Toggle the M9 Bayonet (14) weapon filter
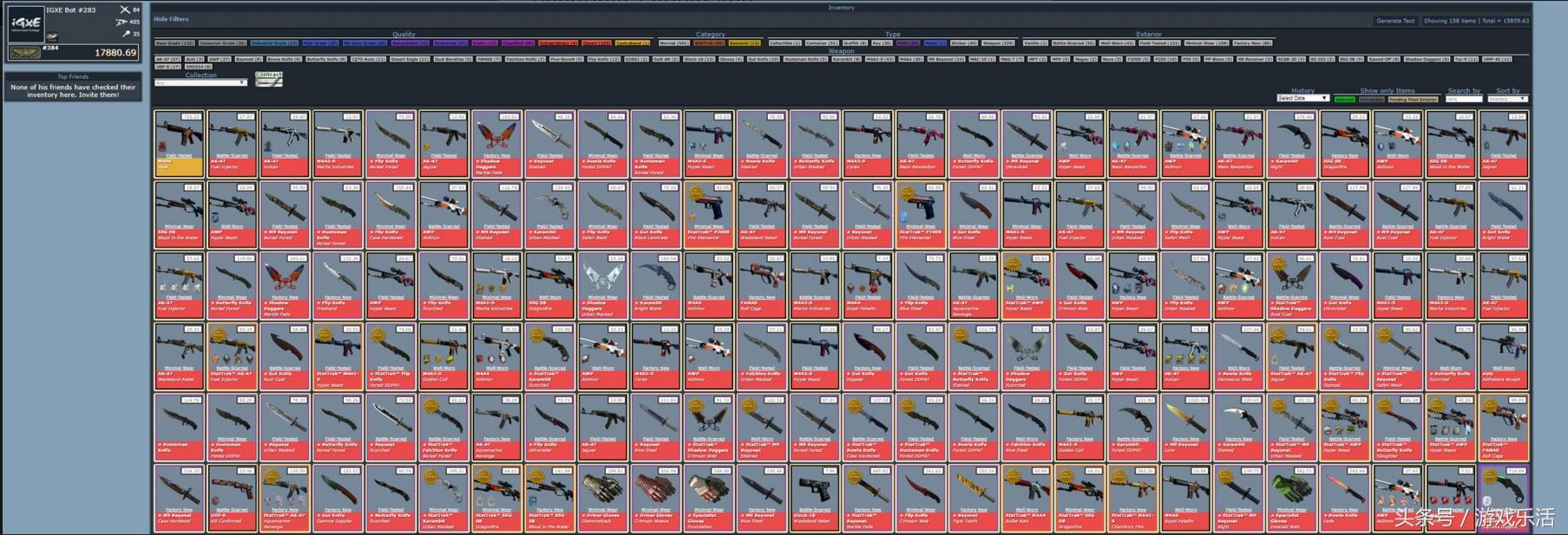1568x535 pixels. 946,59
